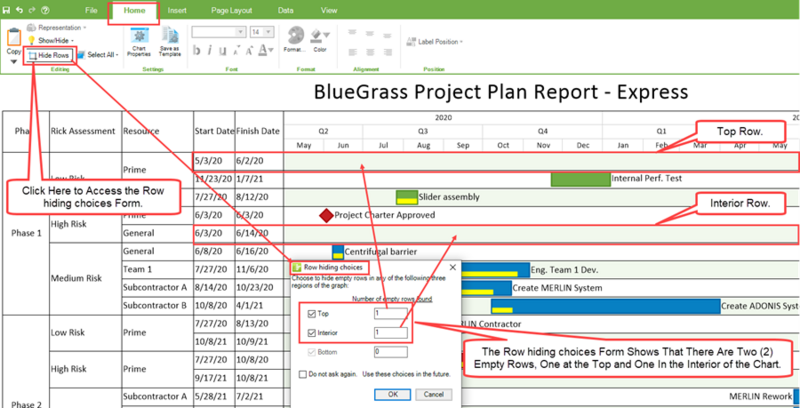Open Chart Properties settings icon
Viewport: 800px width, 408px height.
pos(138,42)
